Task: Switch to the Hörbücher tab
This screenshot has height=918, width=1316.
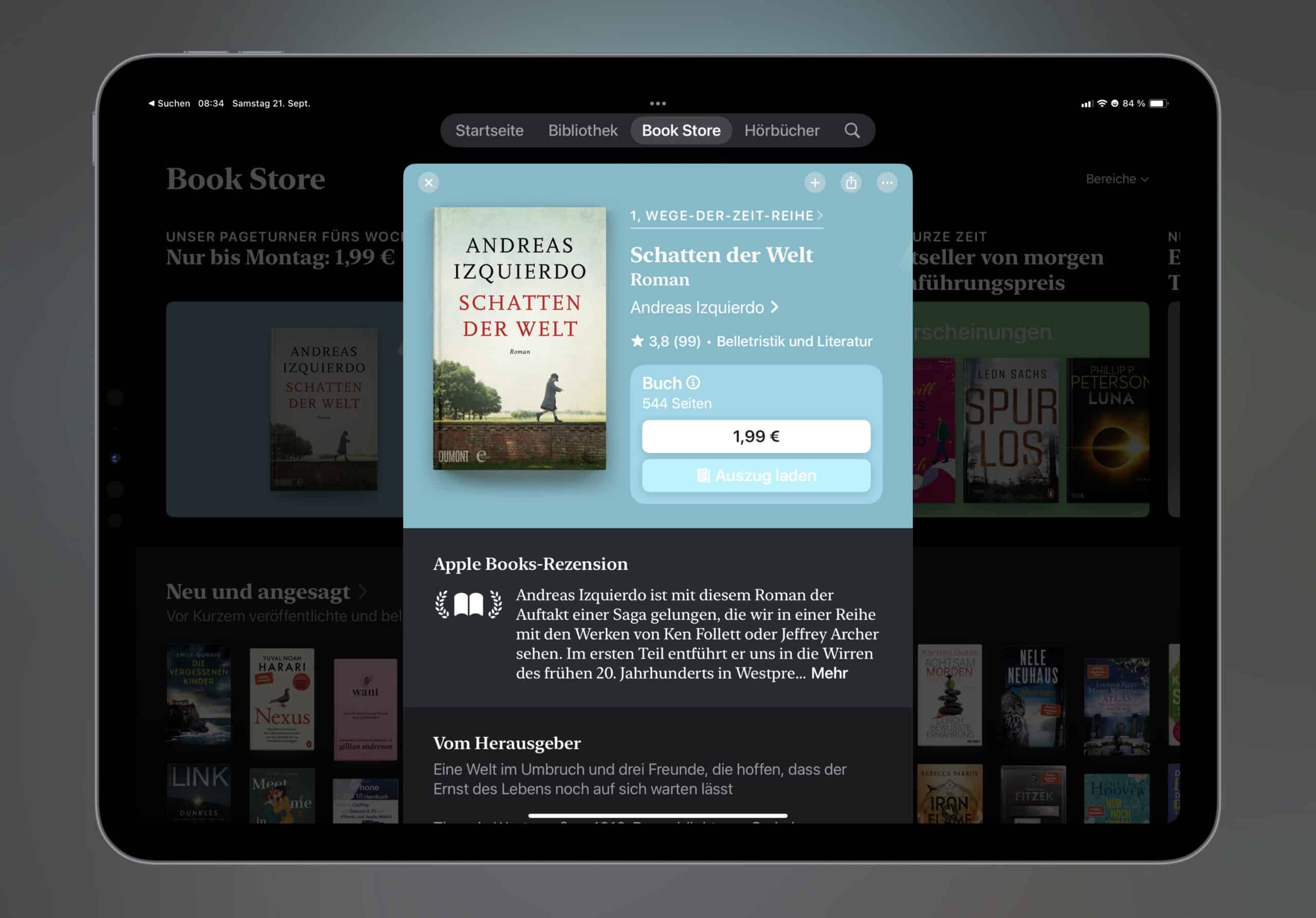Action: pyautogui.click(x=782, y=131)
